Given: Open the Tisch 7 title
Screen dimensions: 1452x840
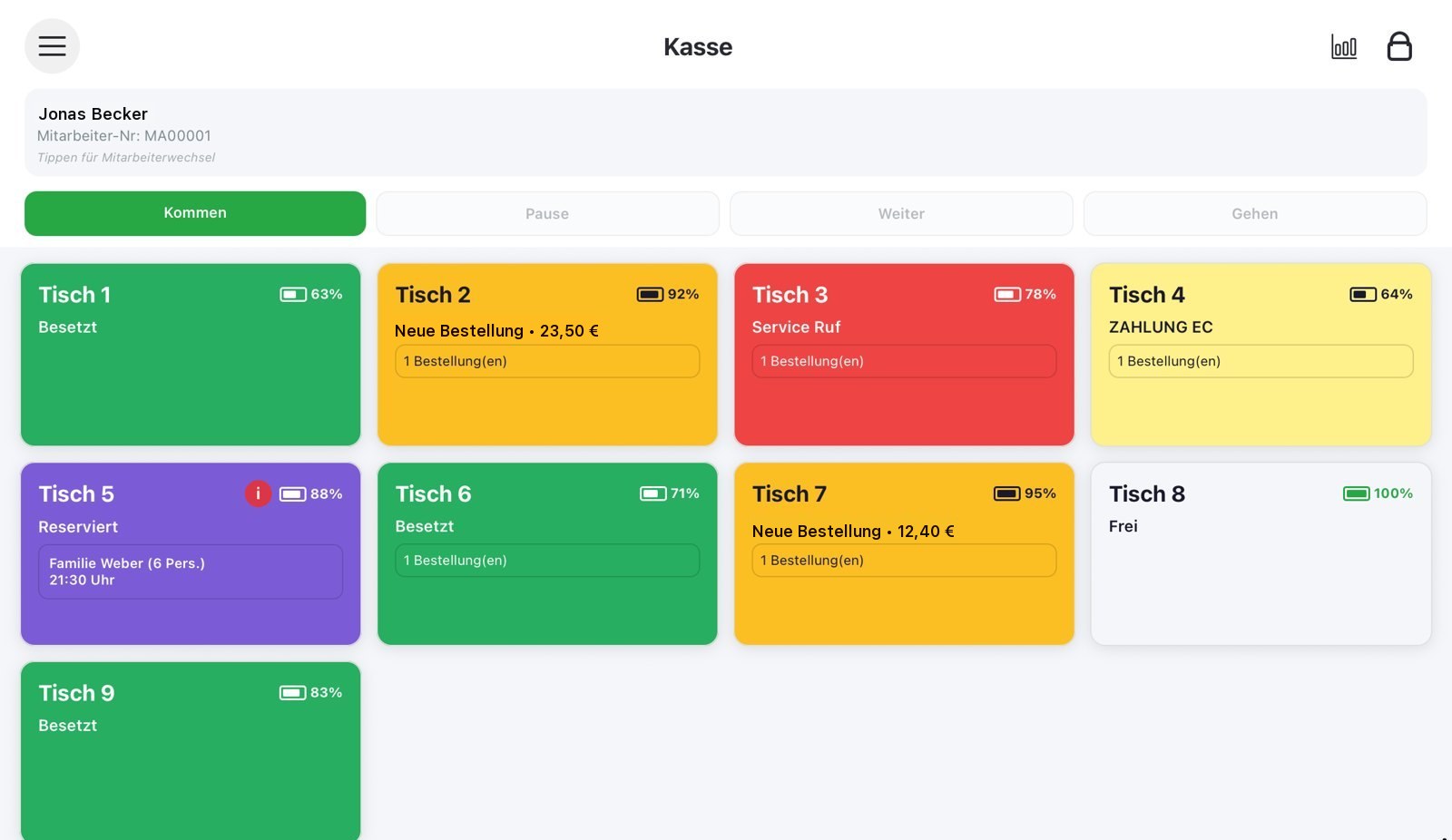Looking at the screenshot, I should point(790,493).
